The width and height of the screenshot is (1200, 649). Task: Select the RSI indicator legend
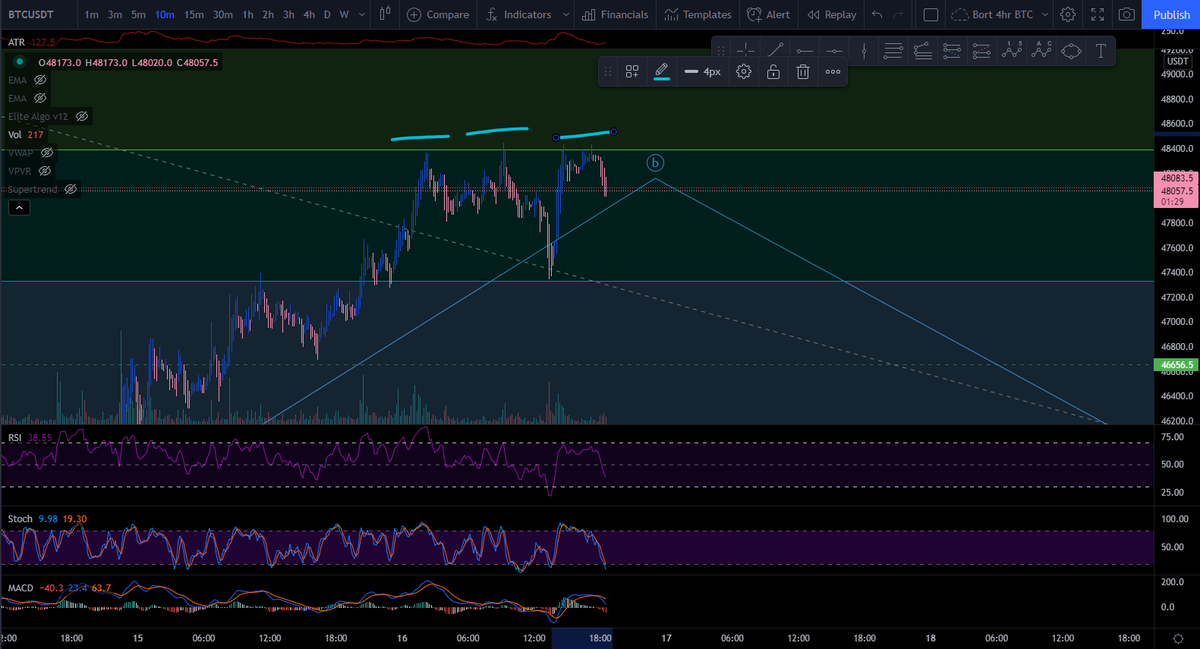pyautogui.click(x=29, y=438)
